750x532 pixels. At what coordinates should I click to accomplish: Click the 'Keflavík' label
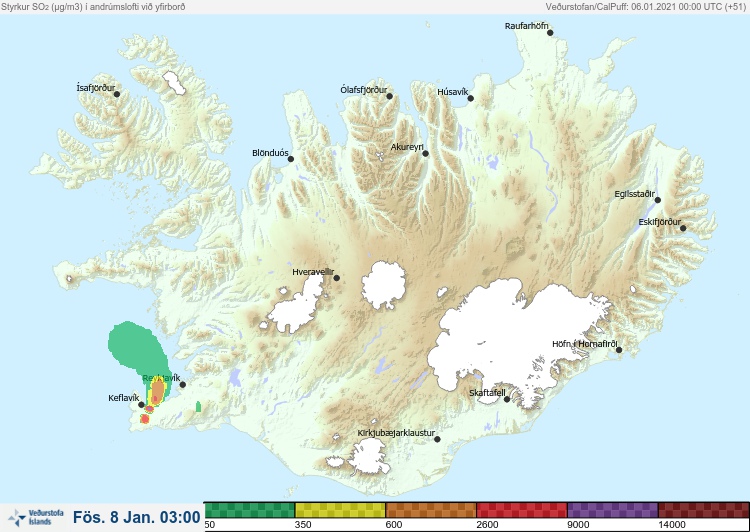pyautogui.click(x=124, y=398)
